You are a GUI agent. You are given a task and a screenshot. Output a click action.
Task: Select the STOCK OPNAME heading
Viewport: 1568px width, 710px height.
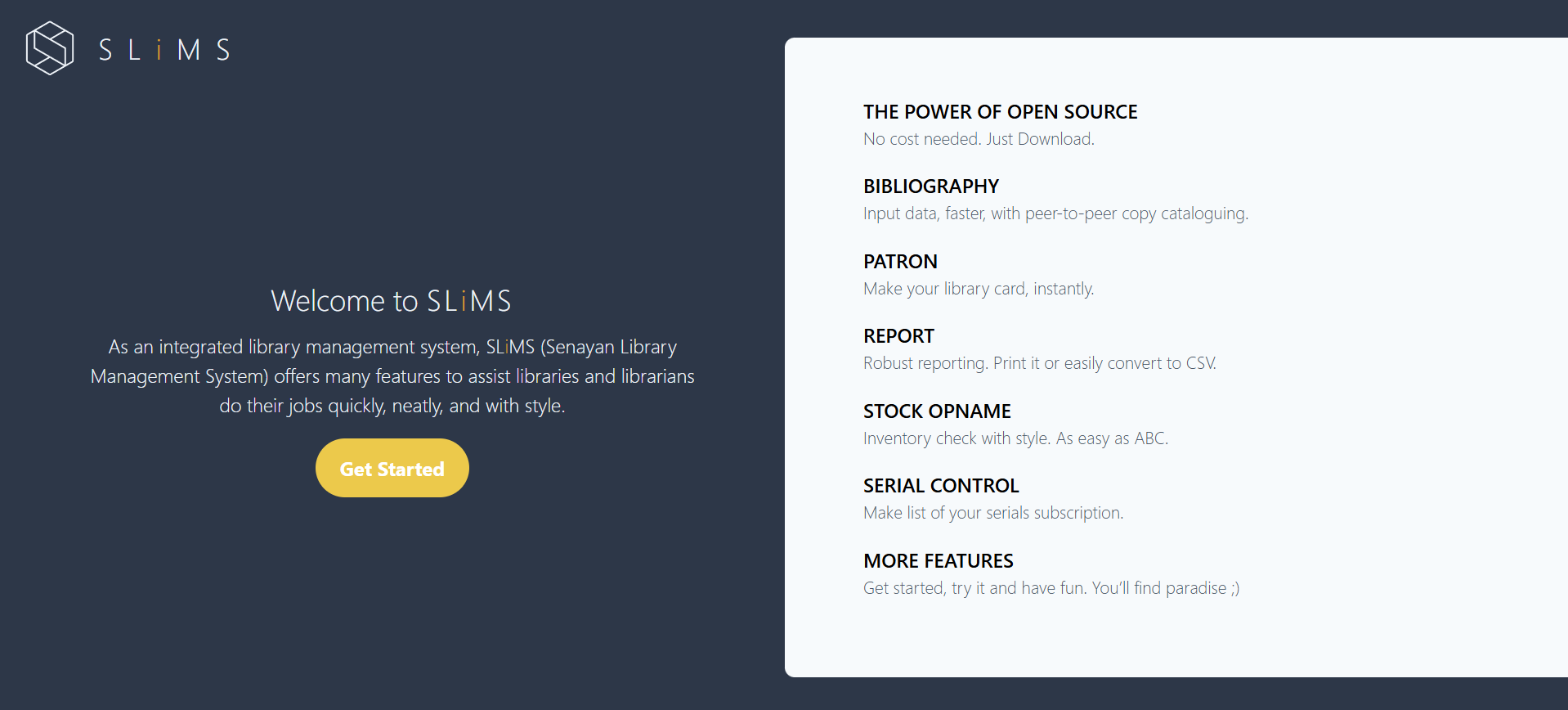click(x=937, y=411)
